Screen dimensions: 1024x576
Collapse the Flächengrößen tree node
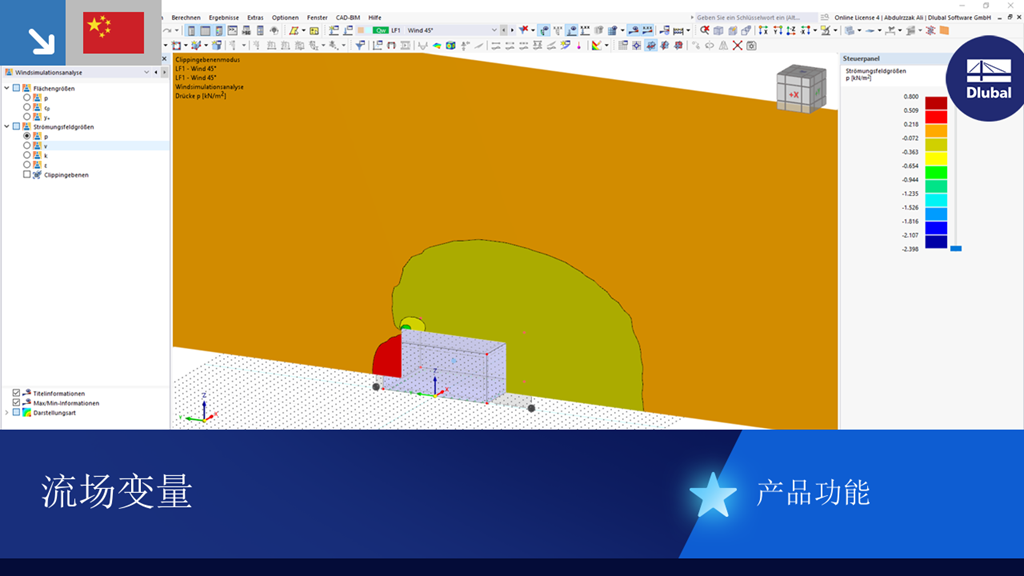pyautogui.click(x=7, y=88)
